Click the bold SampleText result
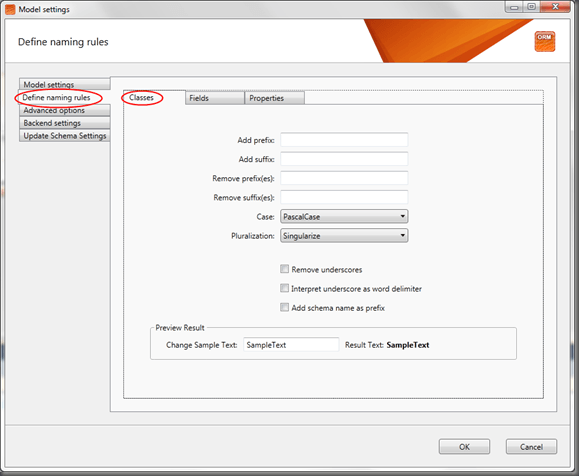The width and height of the screenshot is (579, 476). pos(408,345)
